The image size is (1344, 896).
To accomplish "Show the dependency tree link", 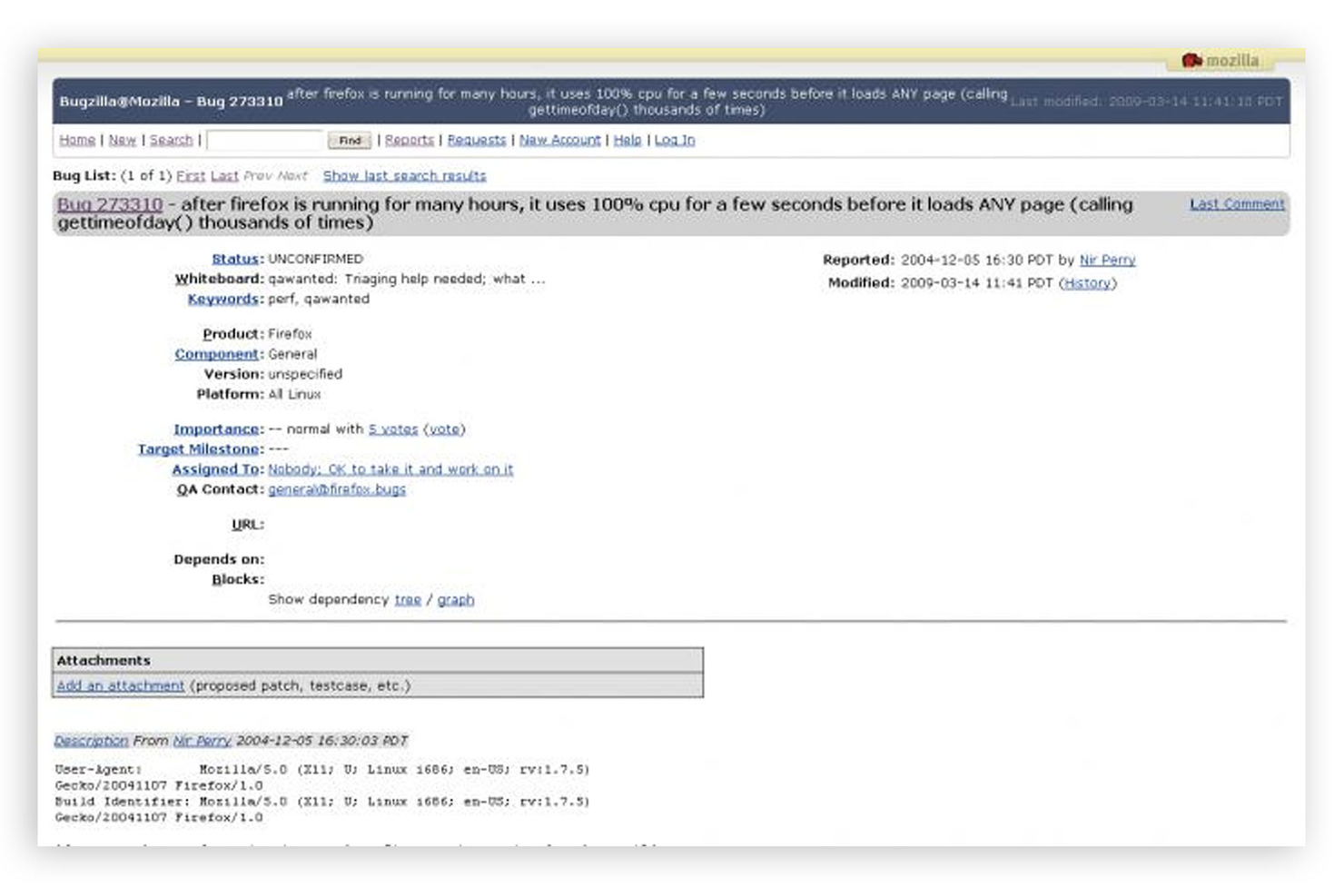I will tap(408, 600).
